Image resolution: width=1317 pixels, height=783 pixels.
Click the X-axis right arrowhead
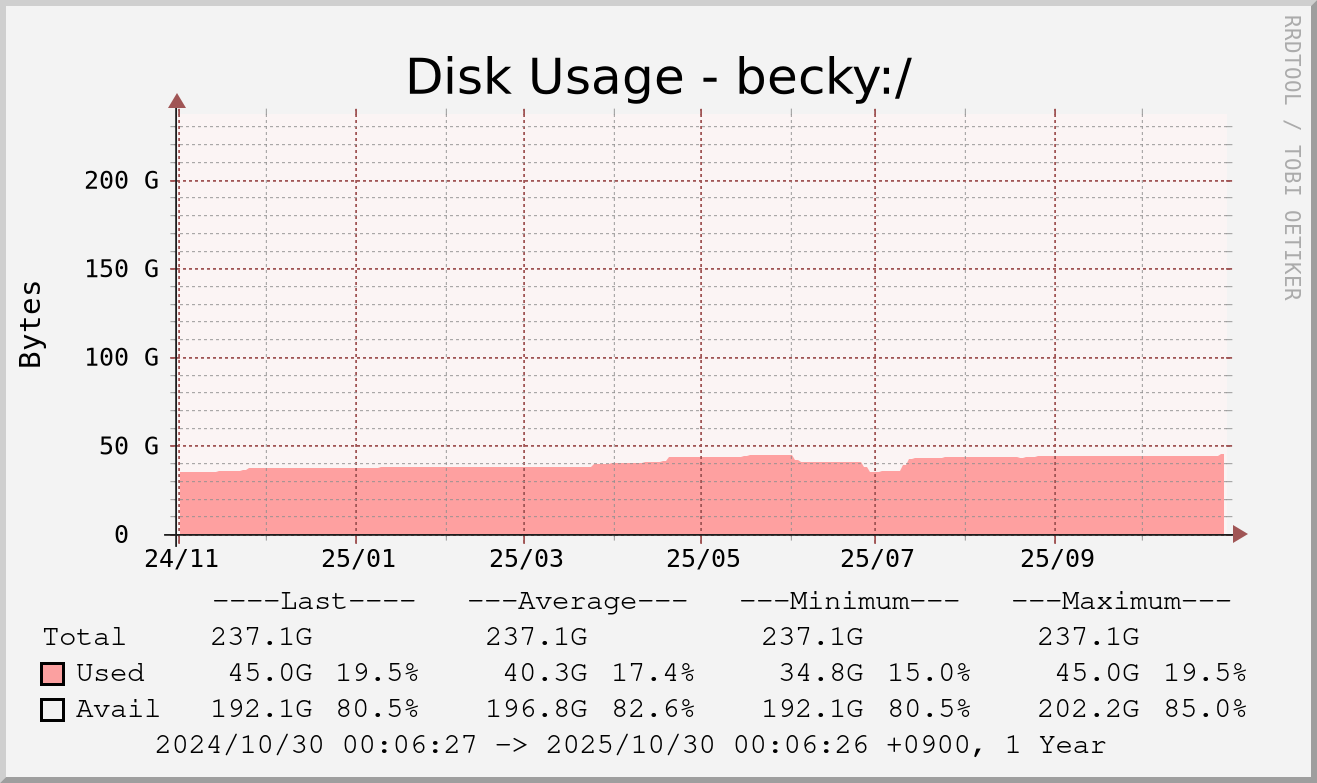click(x=1239, y=534)
